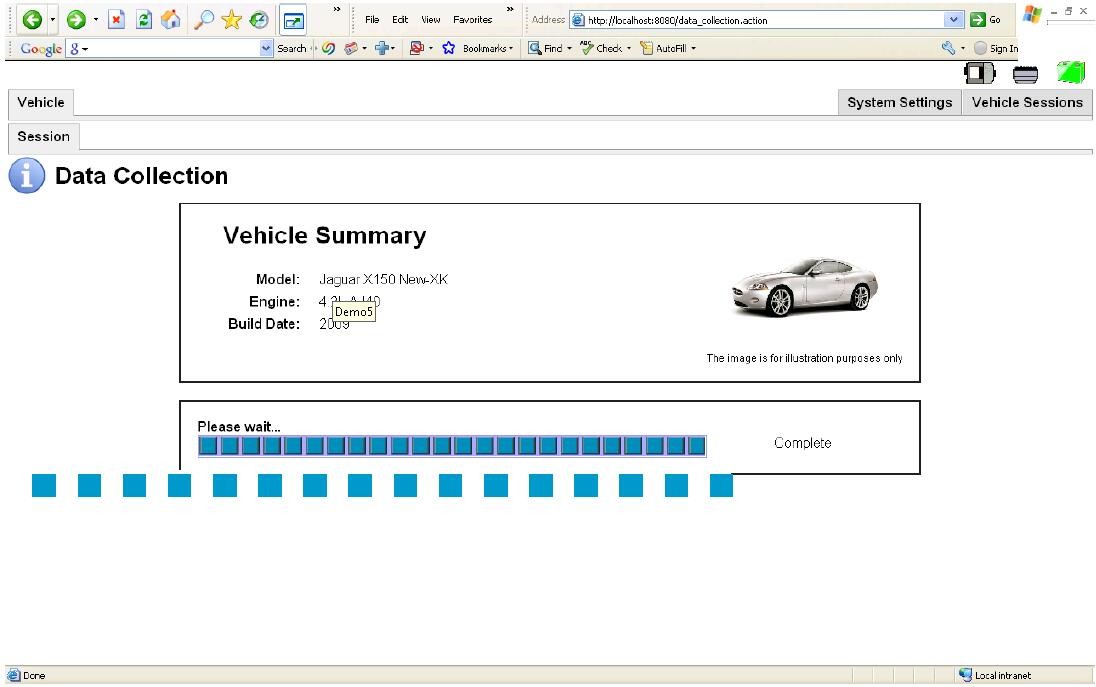Click the Refresh page icon

coord(144,20)
